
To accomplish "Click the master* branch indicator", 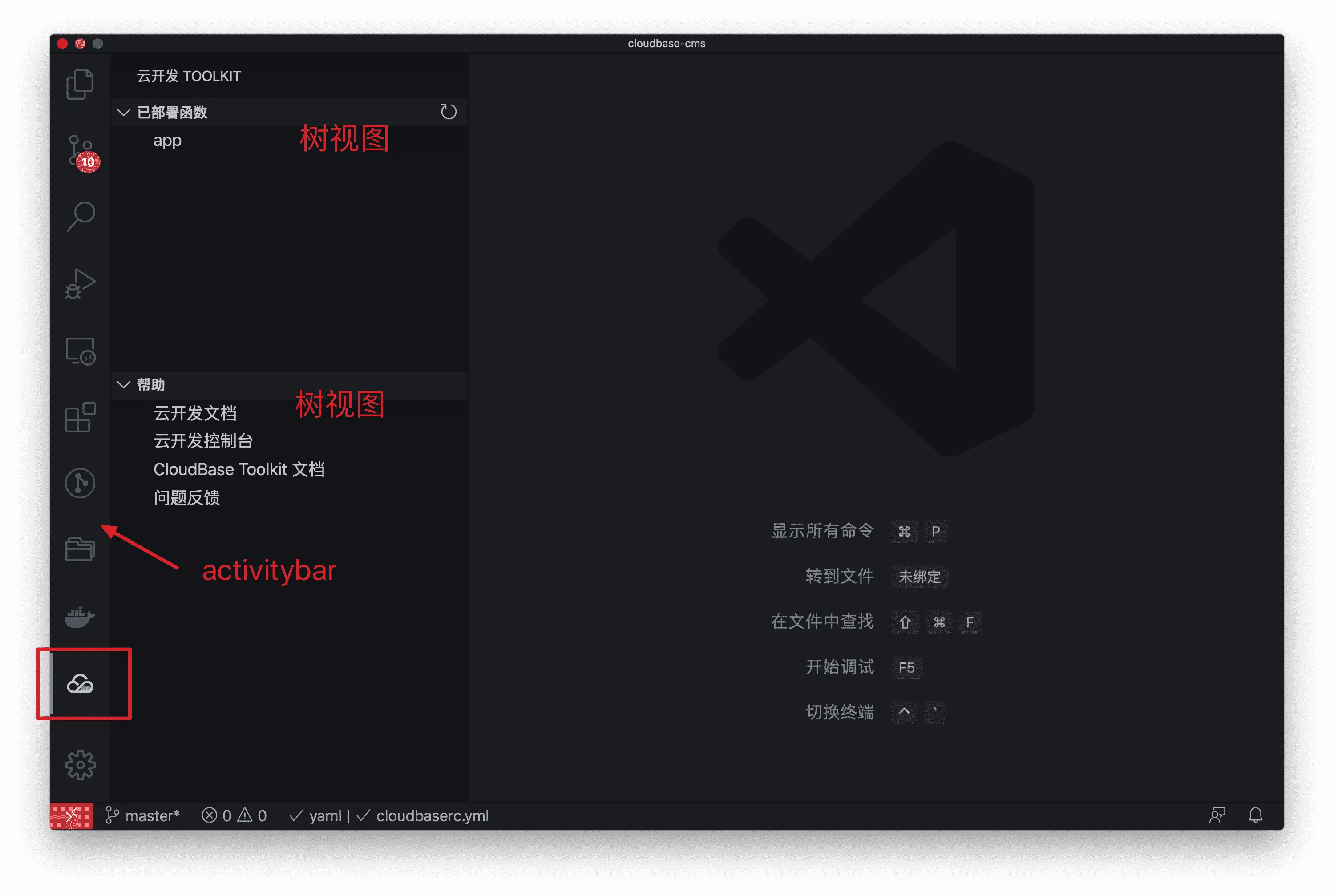I will coord(143,815).
